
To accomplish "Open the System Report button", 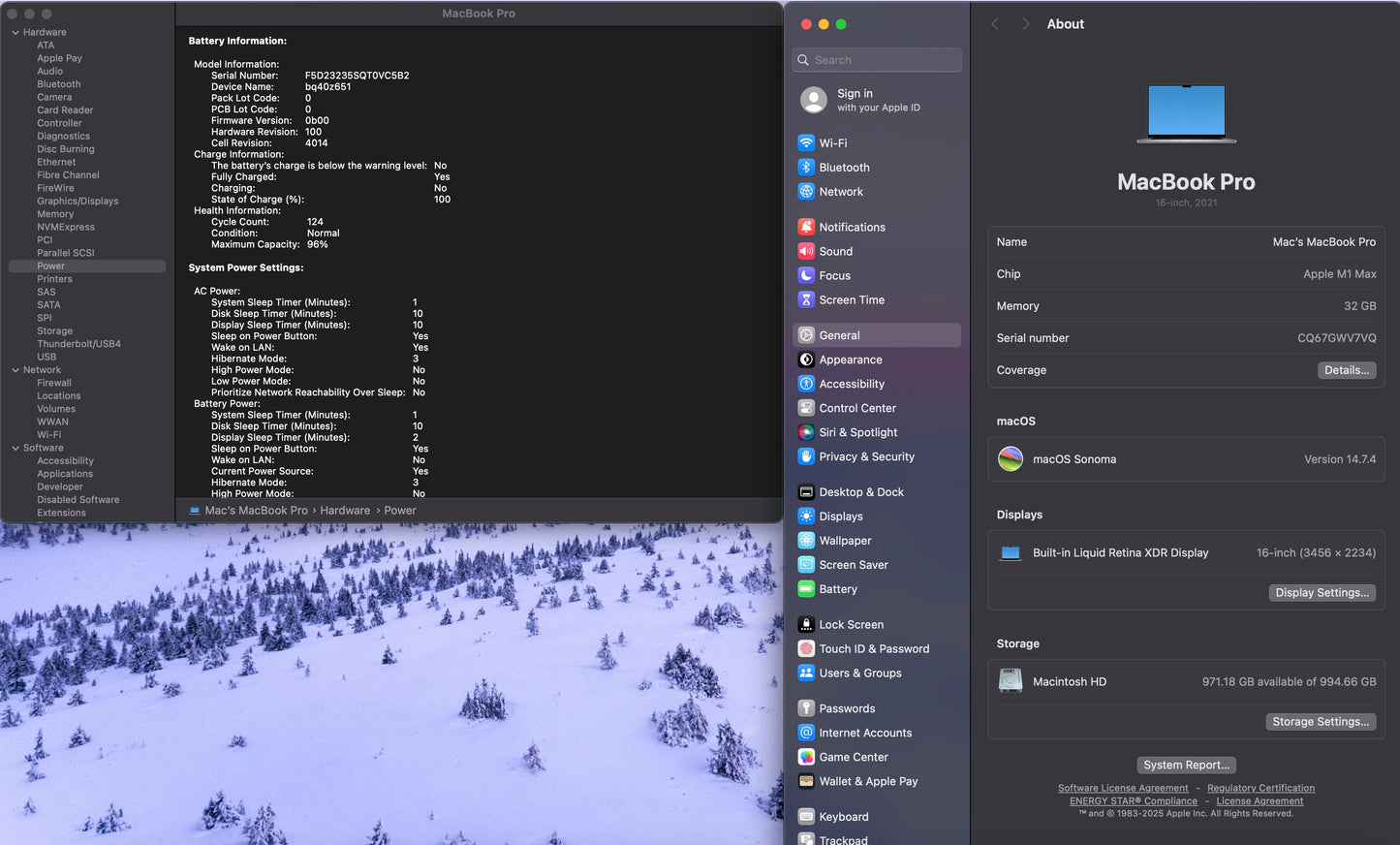I will click(x=1186, y=766).
